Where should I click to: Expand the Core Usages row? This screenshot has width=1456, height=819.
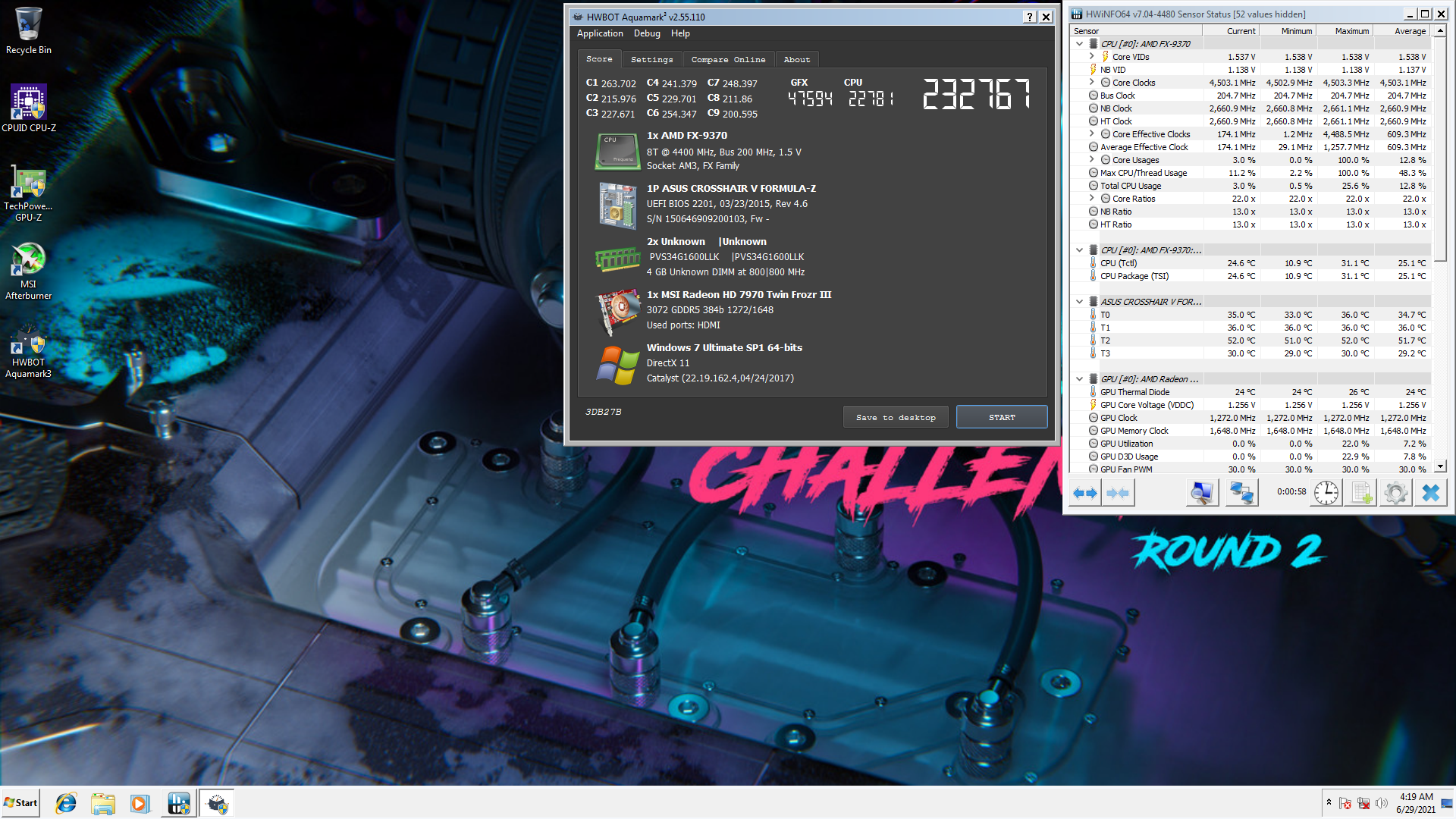pyautogui.click(x=1091, y=160)
